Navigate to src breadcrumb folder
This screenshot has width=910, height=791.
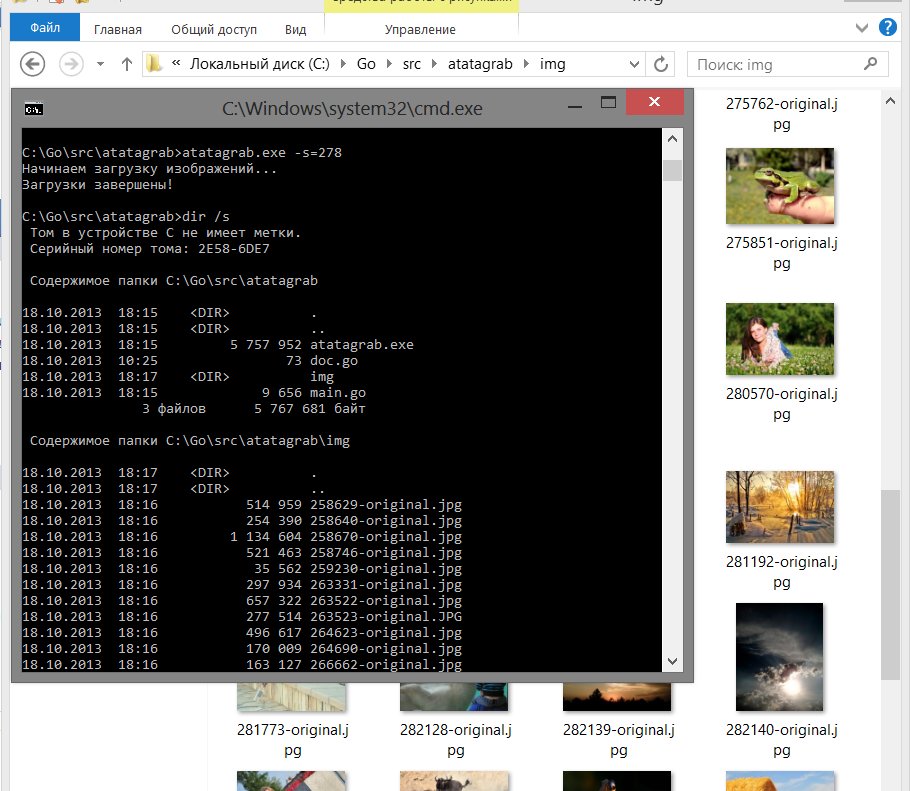tap(411, 64)
